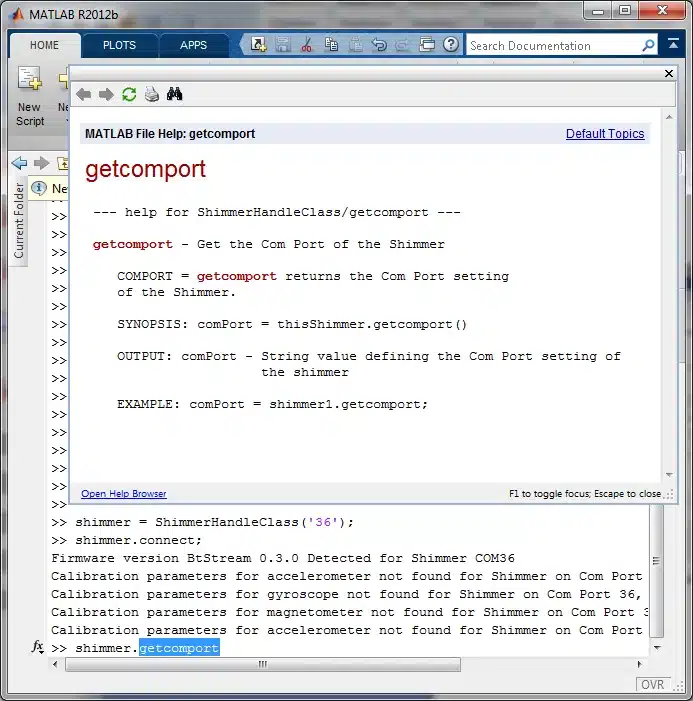This screenshot has width=693, height=701.
Task: Click the Open Help Browser link
Action: 124,494
